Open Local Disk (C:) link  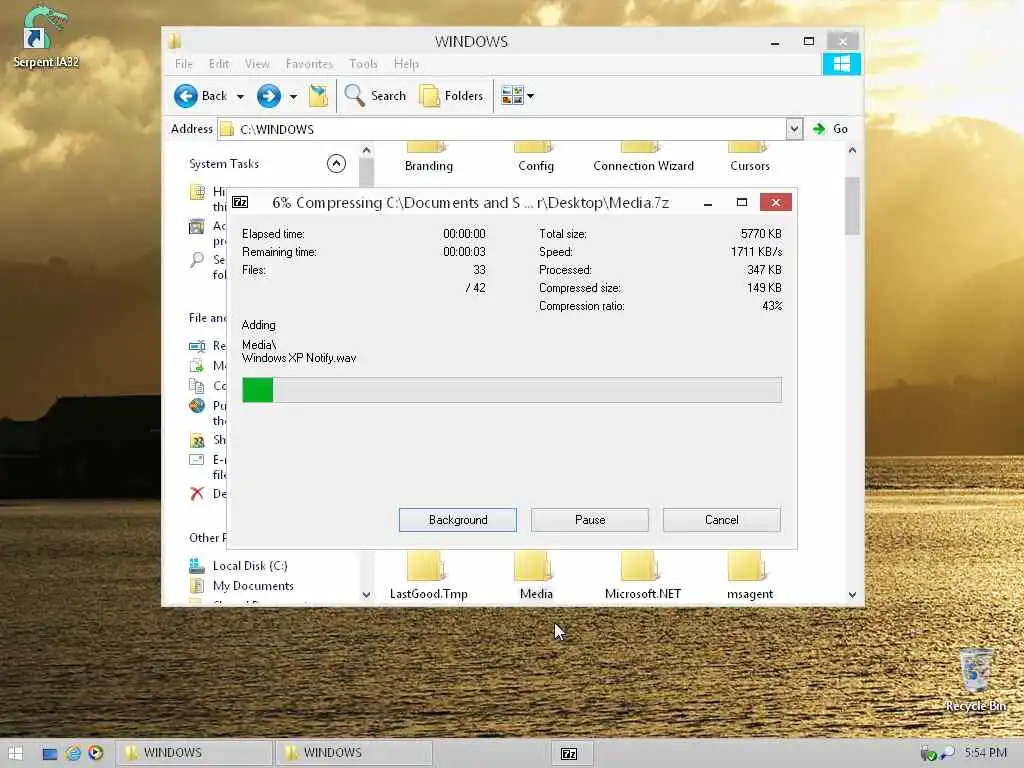[x=249, y=566]
